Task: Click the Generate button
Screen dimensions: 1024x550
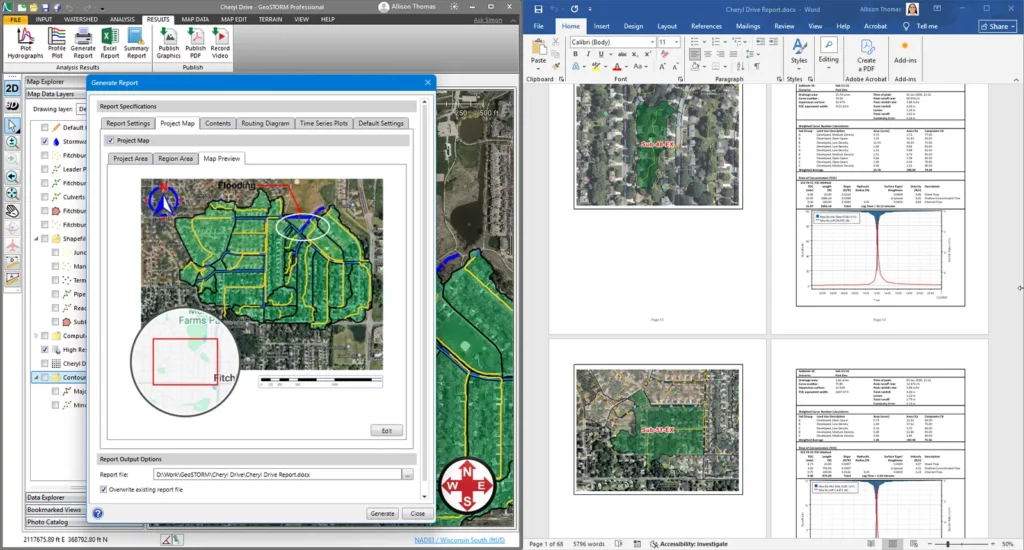Action: 383,513
